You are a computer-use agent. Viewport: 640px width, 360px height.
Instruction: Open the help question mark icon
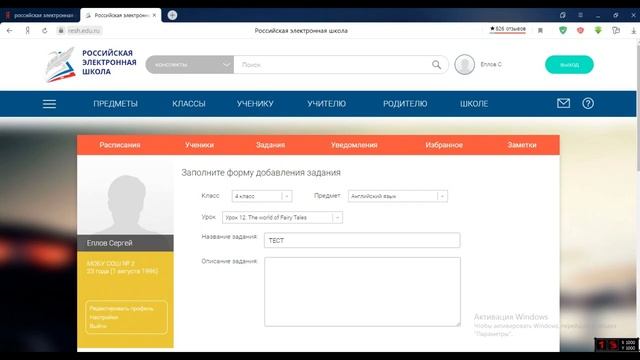(588, 103)
